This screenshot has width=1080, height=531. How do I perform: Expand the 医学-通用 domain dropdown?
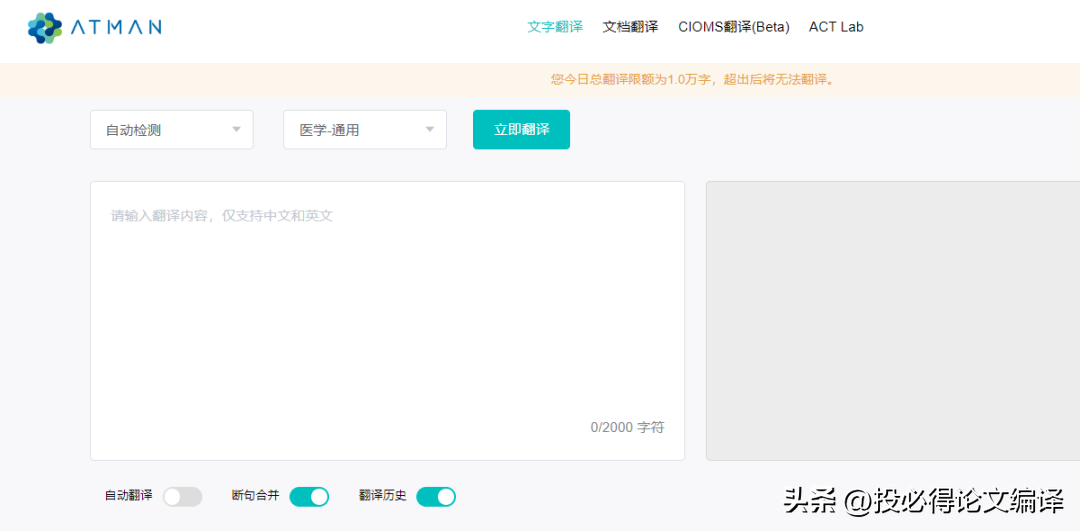click(365, 129)
